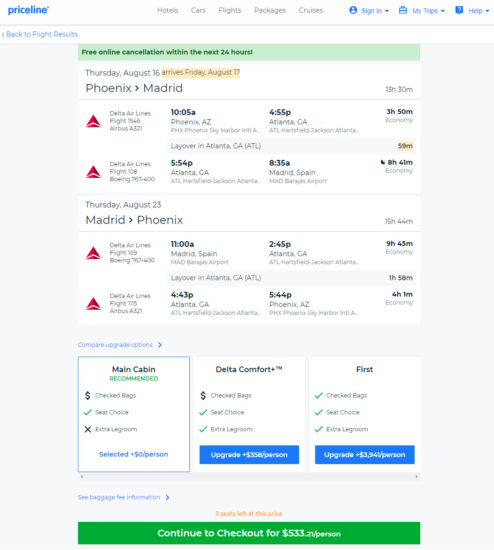Click X icon for Main Cabin Extra Legroom
Screen dimensions: 494x550
coord(88,429)
